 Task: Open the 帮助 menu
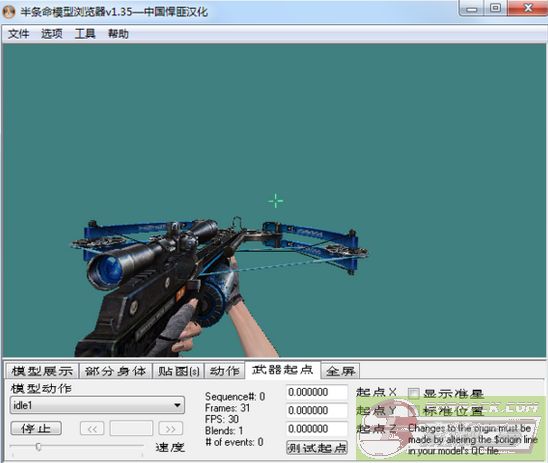[x=118, y=34]
